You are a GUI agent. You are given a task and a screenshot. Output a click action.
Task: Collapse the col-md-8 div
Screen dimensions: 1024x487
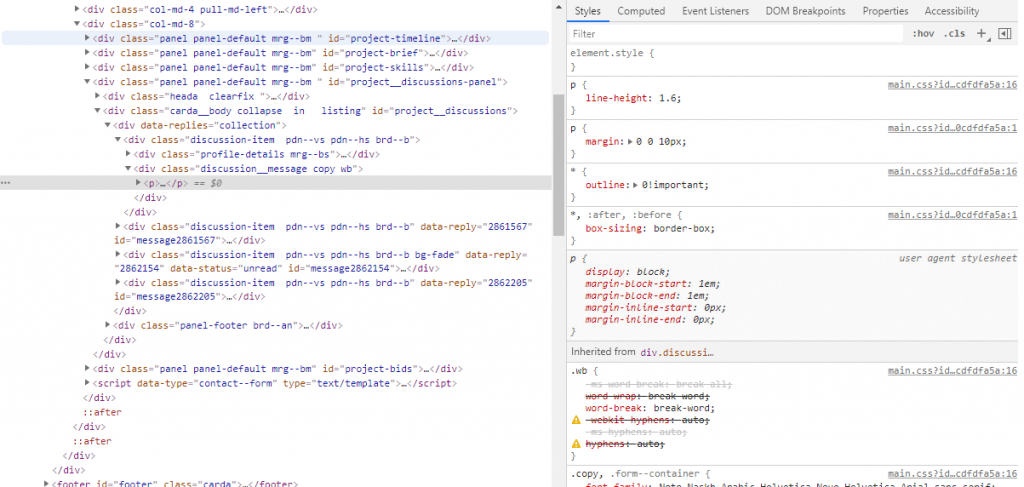pyautogui.click(x=77, y=24)
